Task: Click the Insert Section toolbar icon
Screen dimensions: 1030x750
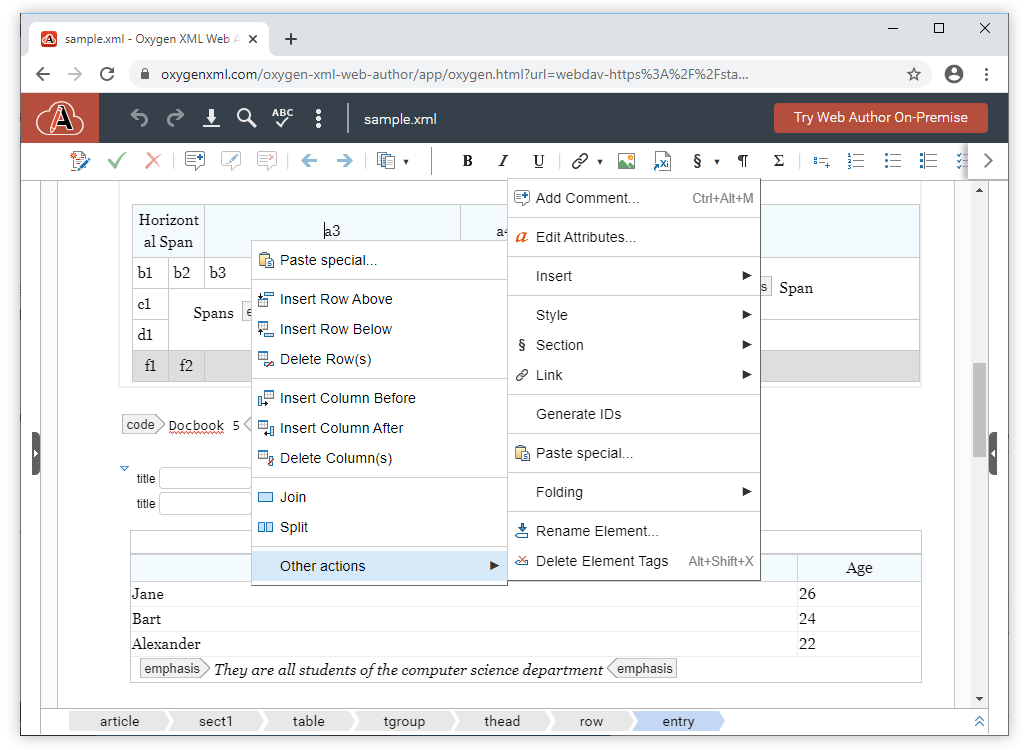Action: (697, 161)
